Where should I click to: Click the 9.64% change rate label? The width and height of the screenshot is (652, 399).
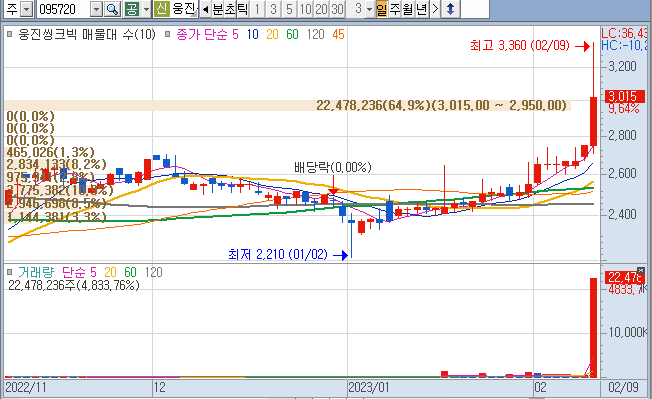tap(624, 109)
